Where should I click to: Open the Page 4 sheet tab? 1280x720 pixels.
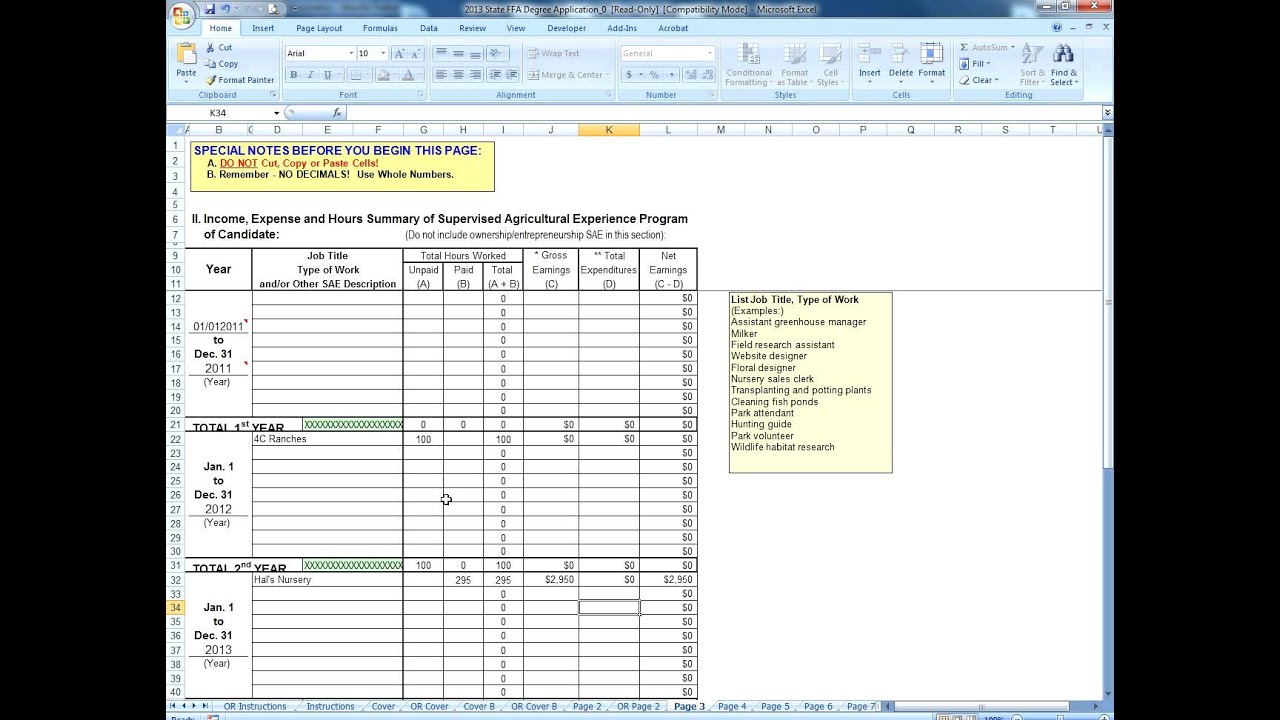point(732,706)
